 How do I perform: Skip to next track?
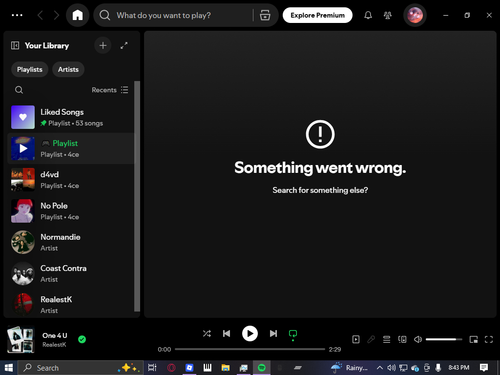click(x=273, y=333)
